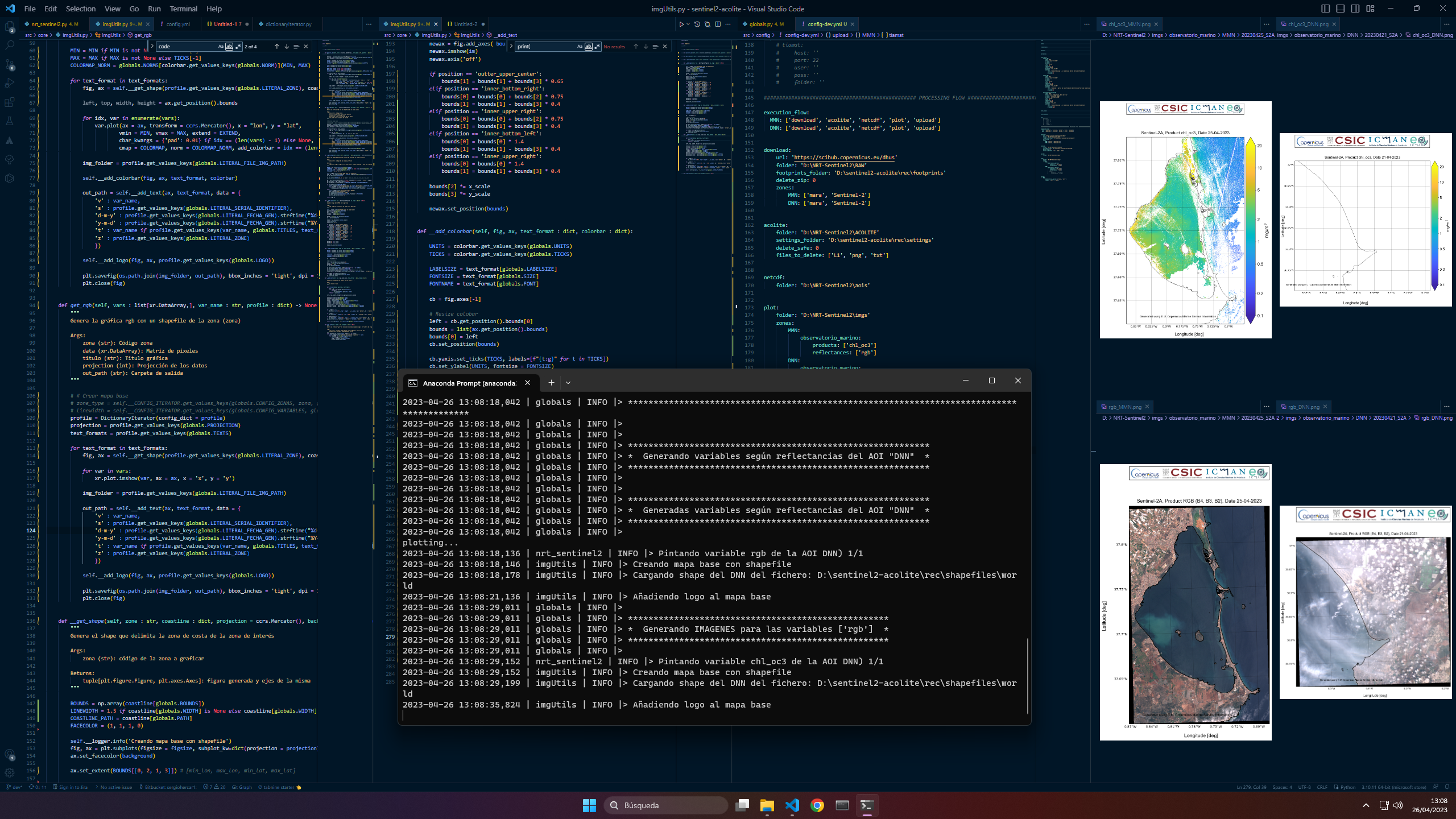
Task: Toggle Use Regular Expression in 'code' find widget
Action: [238, 47]
